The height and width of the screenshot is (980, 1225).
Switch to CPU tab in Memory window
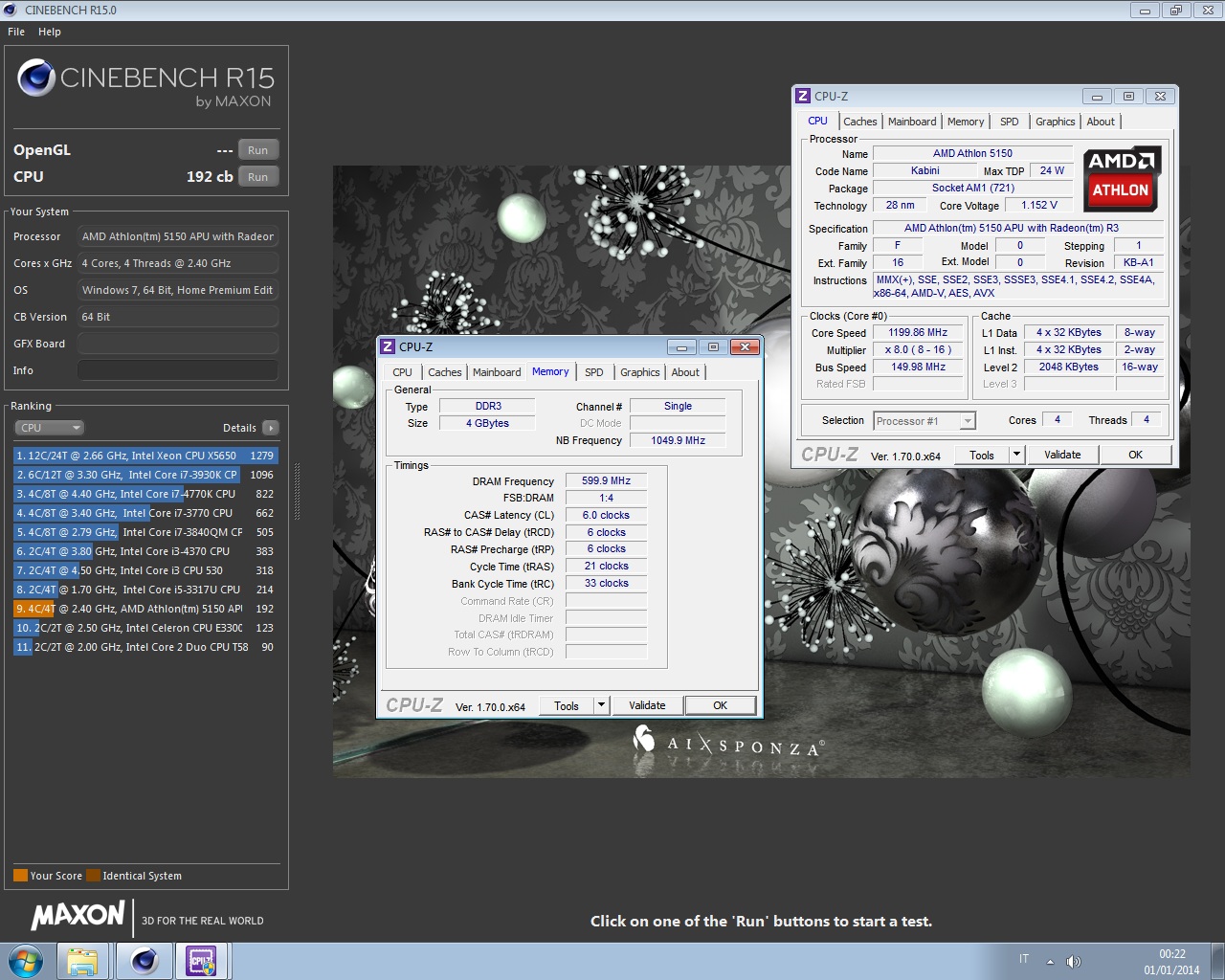(402, 372)
